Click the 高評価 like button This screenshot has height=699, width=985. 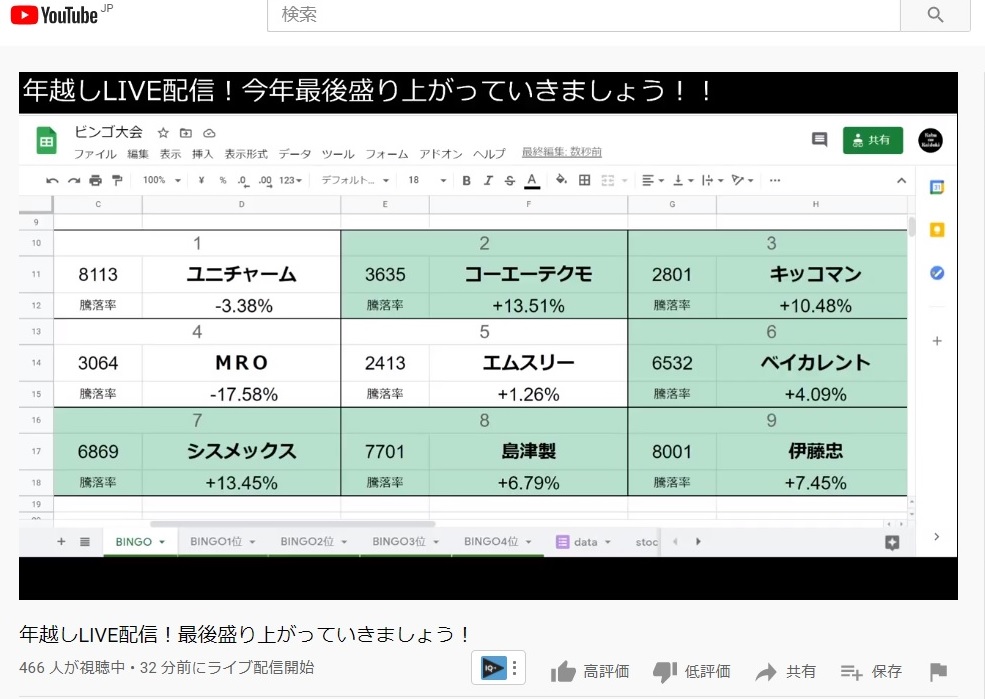[590, 671]
